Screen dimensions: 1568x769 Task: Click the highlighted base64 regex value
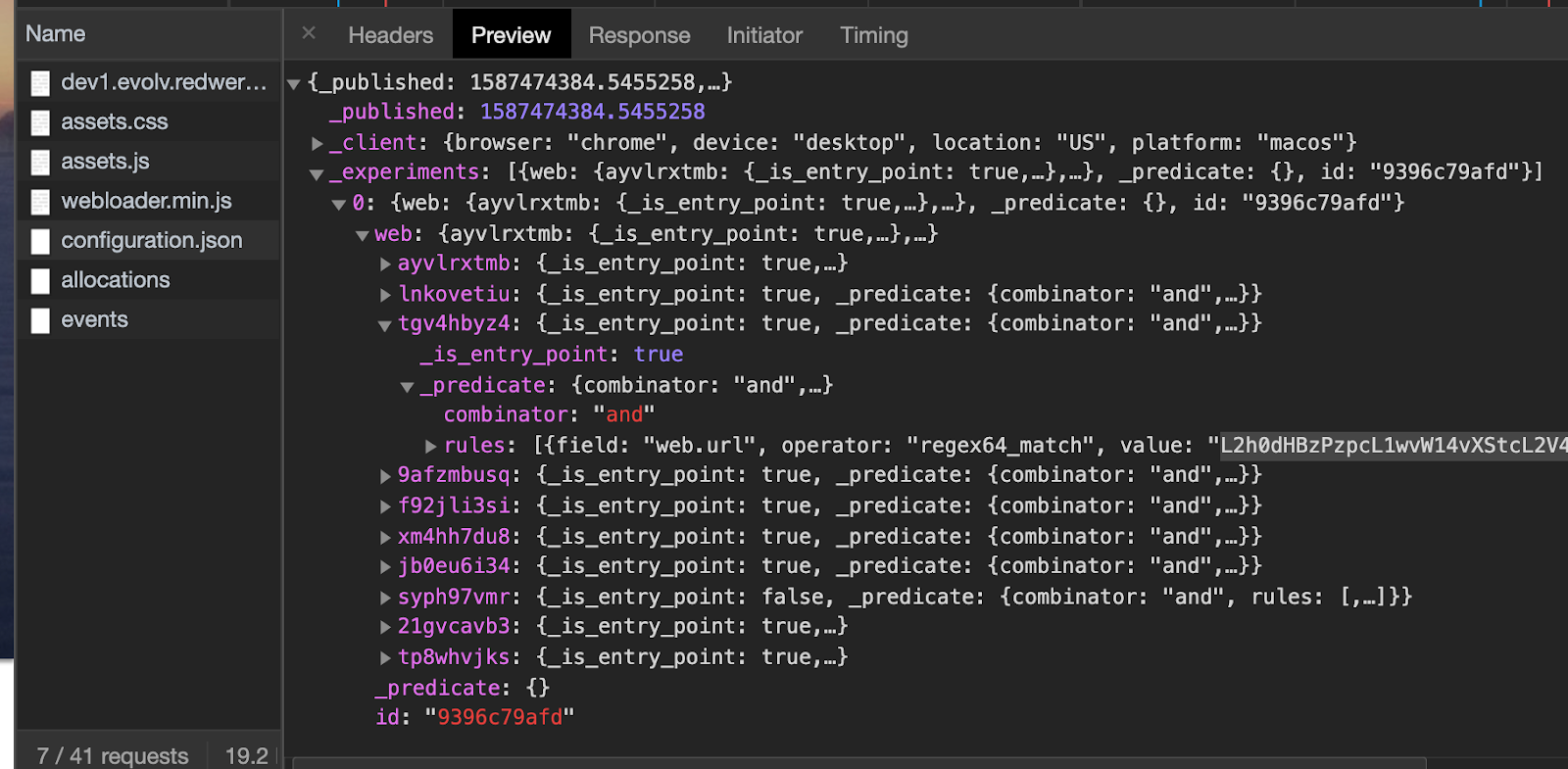[1394, 446]
